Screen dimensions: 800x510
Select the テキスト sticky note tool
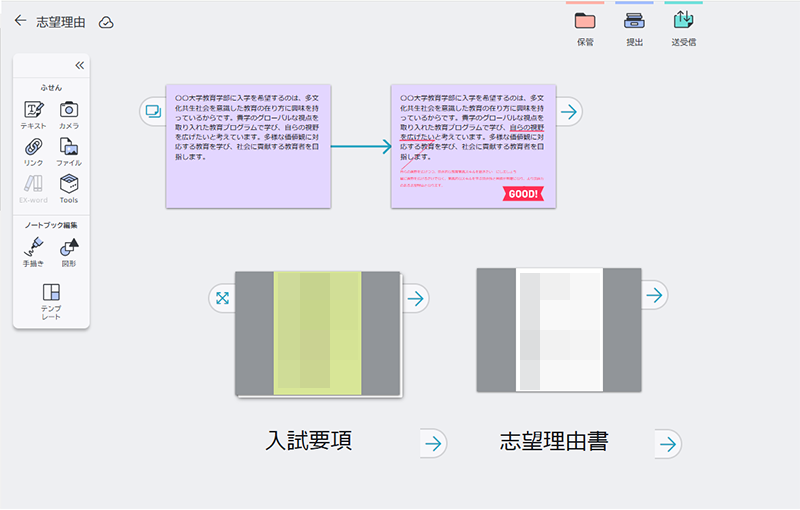[34, 112]
